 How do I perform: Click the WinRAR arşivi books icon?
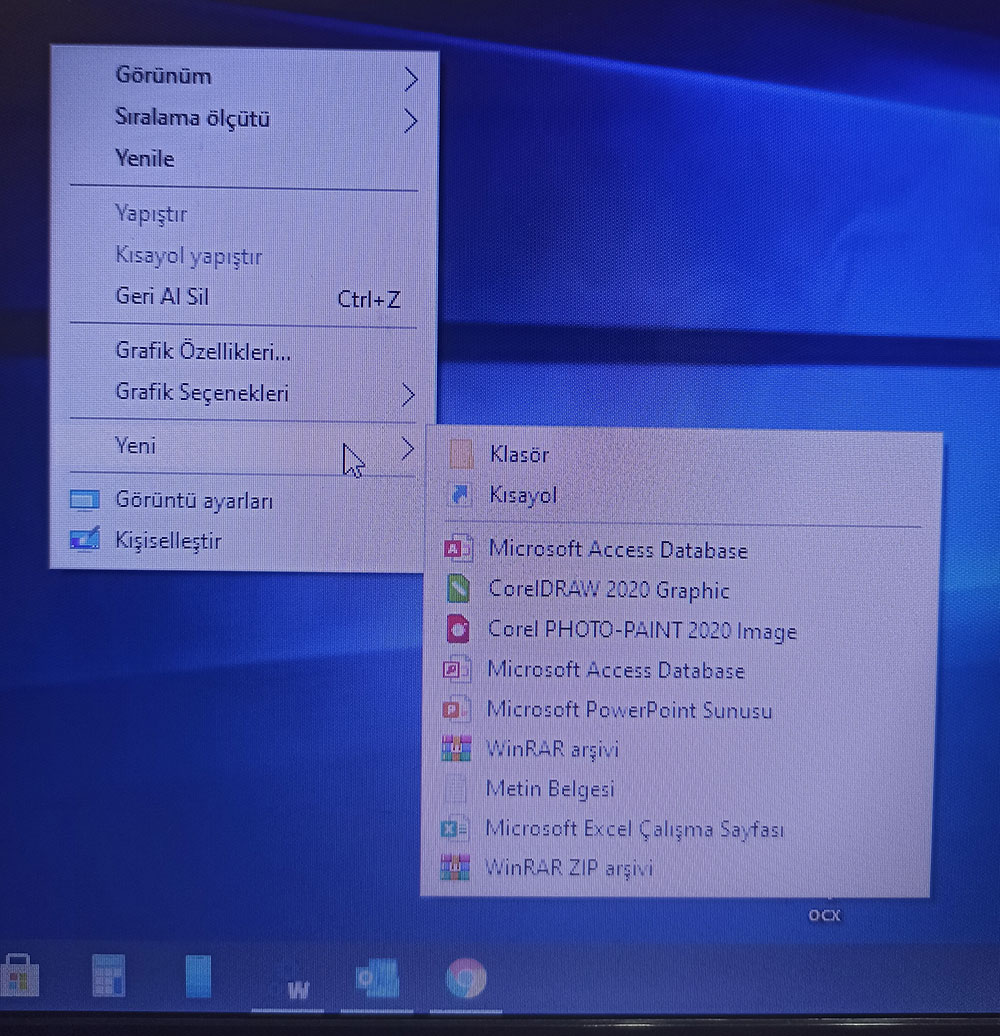pos(456,749)
